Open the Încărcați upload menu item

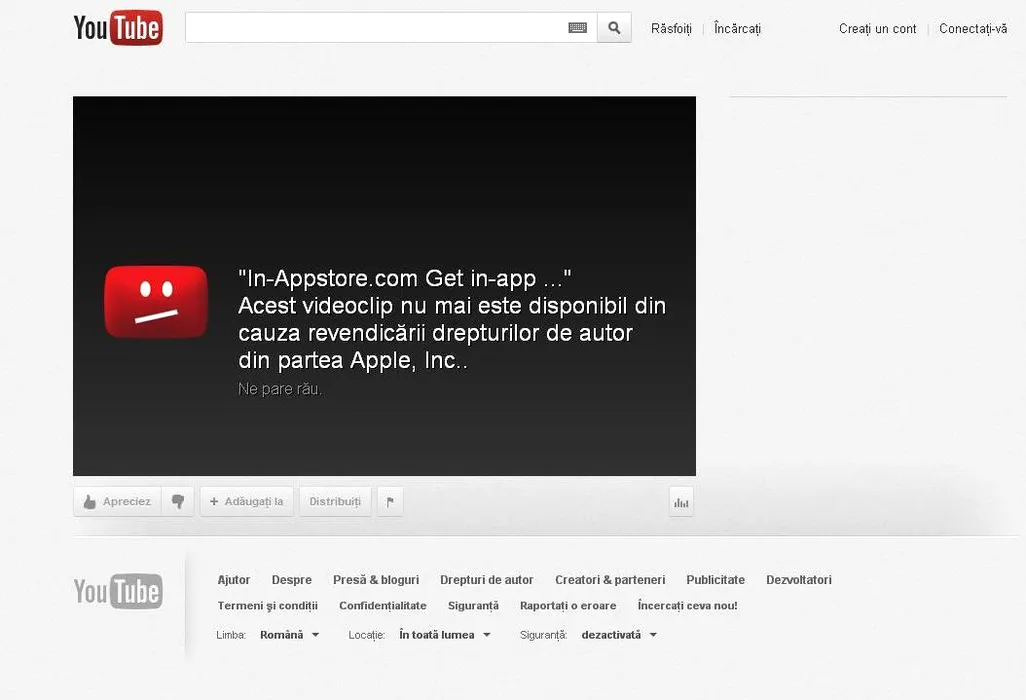(737, 29)
